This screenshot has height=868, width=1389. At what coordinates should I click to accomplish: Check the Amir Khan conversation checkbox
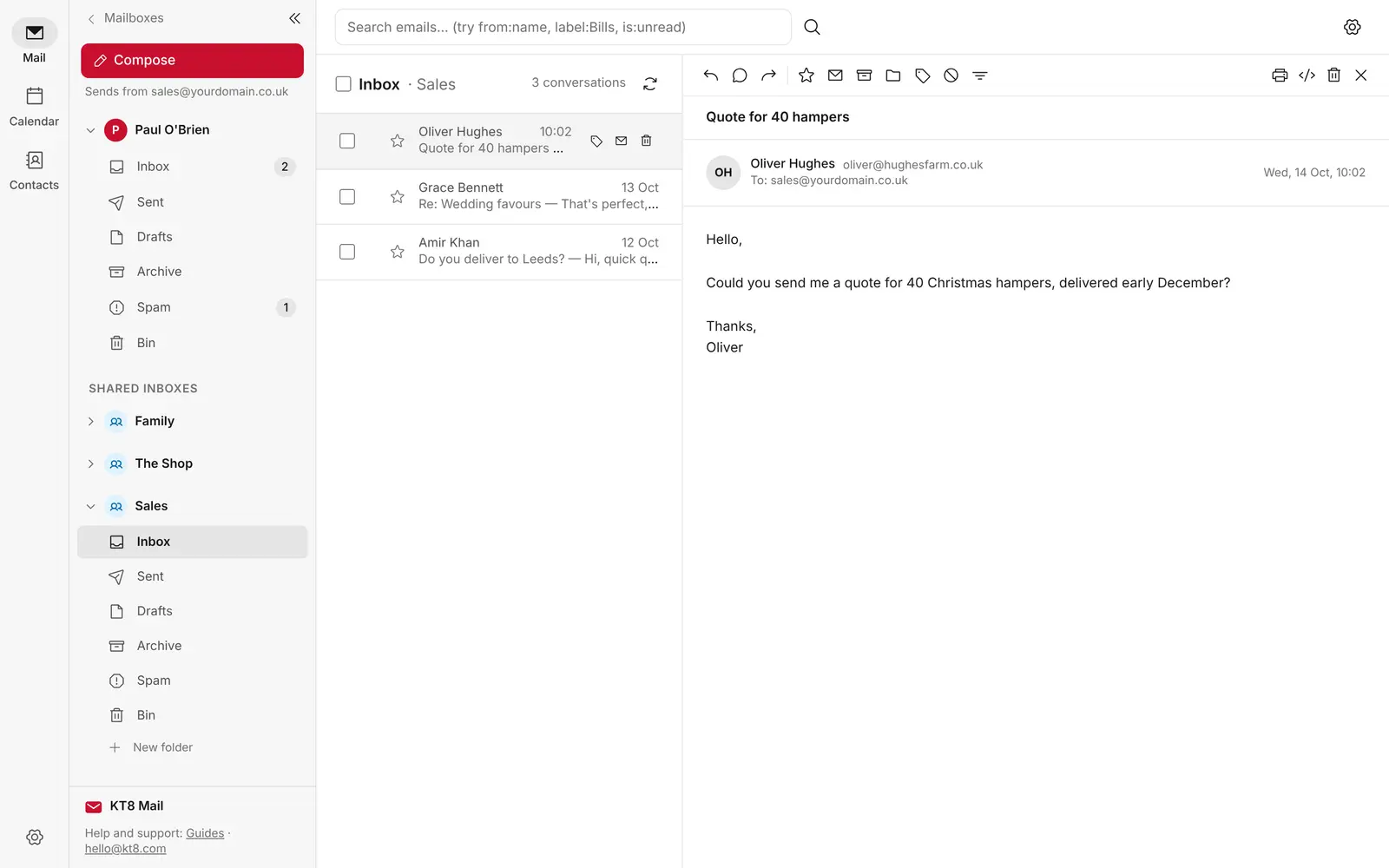pos(347,252)
